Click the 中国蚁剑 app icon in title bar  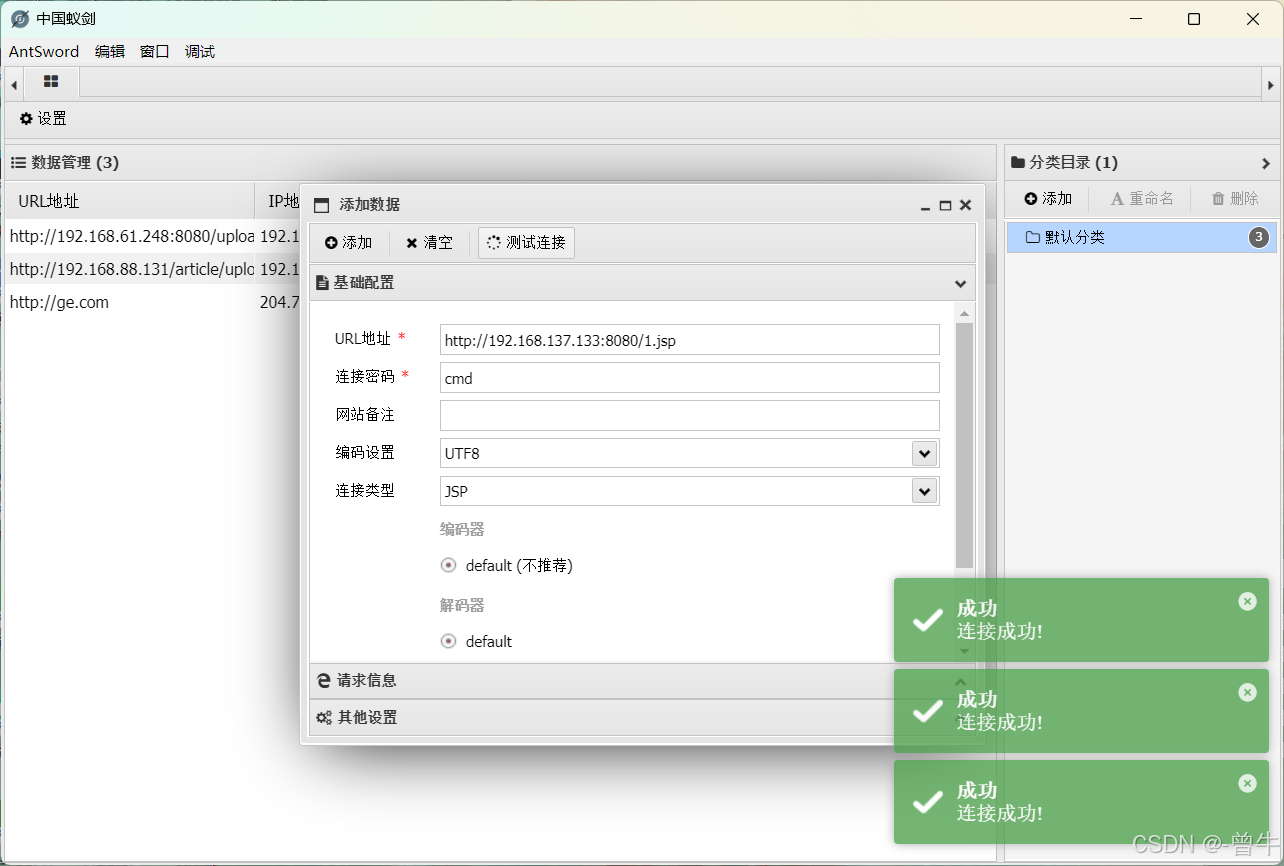(x=19, y=19)
